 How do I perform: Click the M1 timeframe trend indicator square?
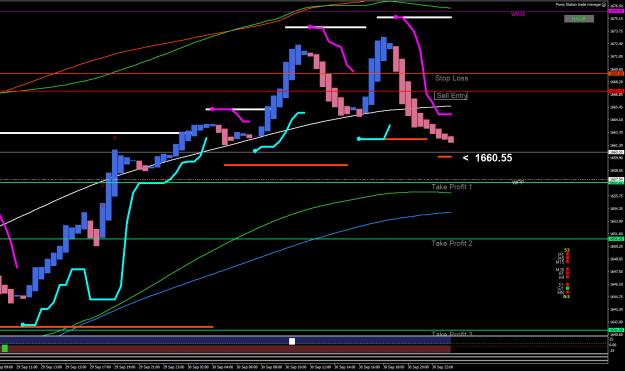[568, 254]
